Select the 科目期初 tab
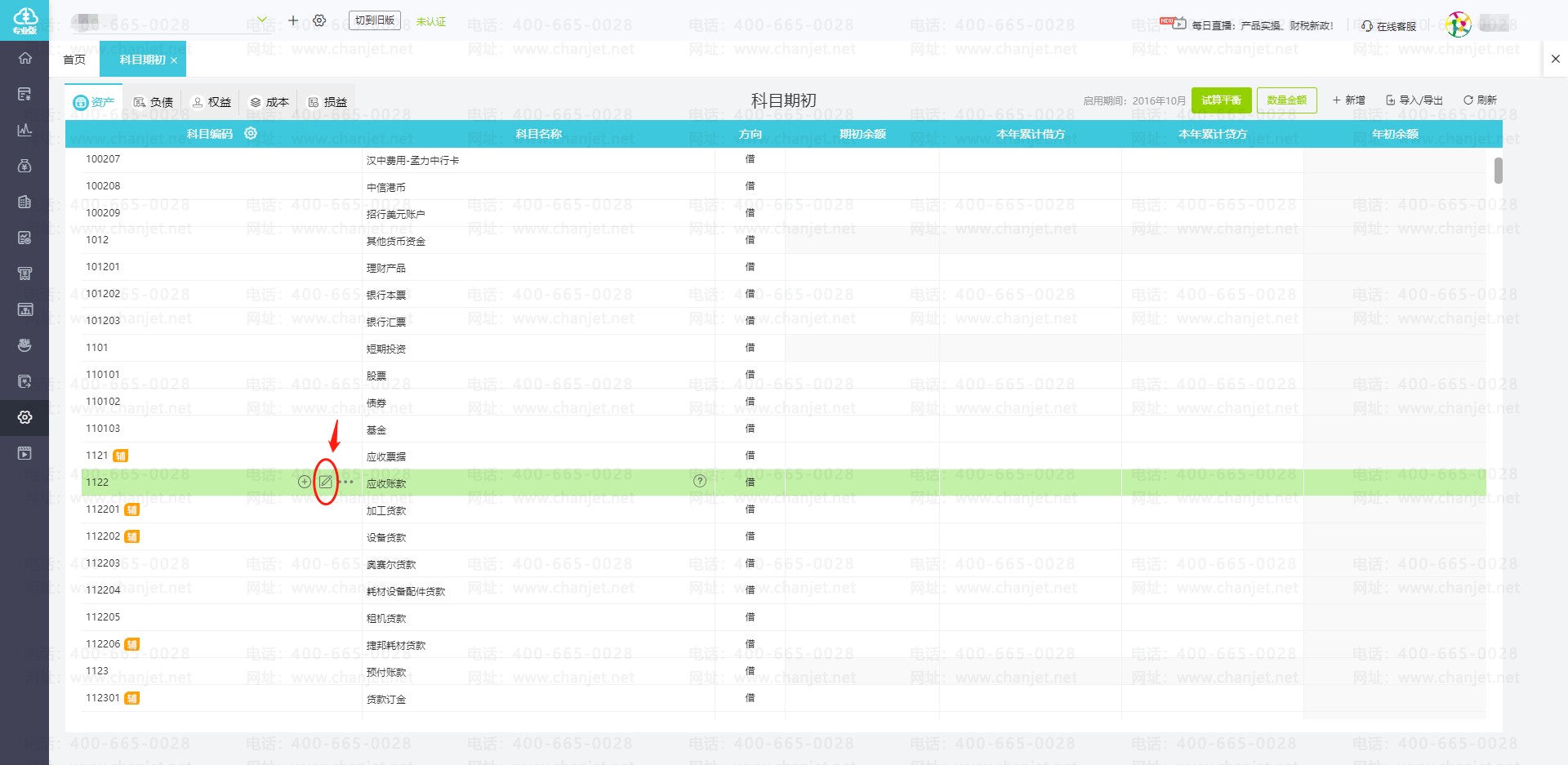1568x765 pixels. click(x=142, y=60)
